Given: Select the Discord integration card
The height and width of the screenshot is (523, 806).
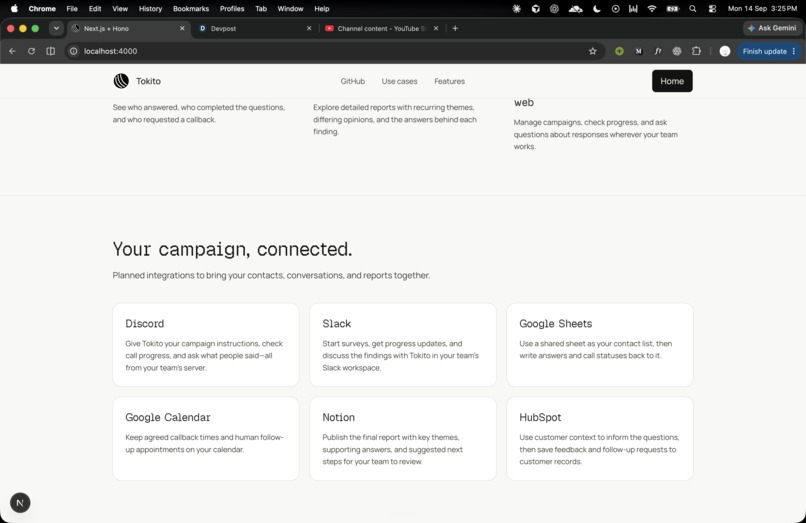Looking at the screenshot, I should (206, 345).
